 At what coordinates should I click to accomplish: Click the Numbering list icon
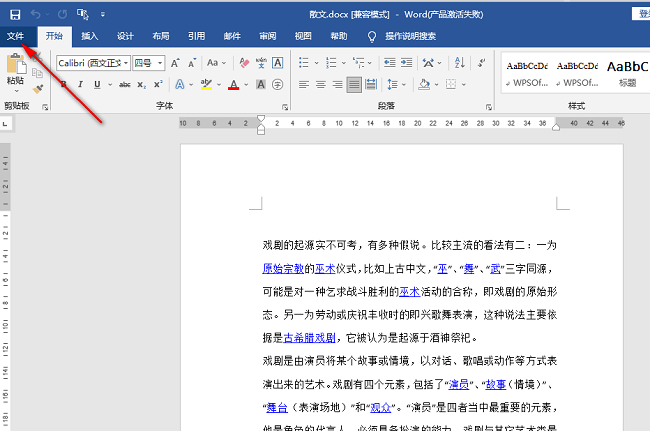coord(331,63)
